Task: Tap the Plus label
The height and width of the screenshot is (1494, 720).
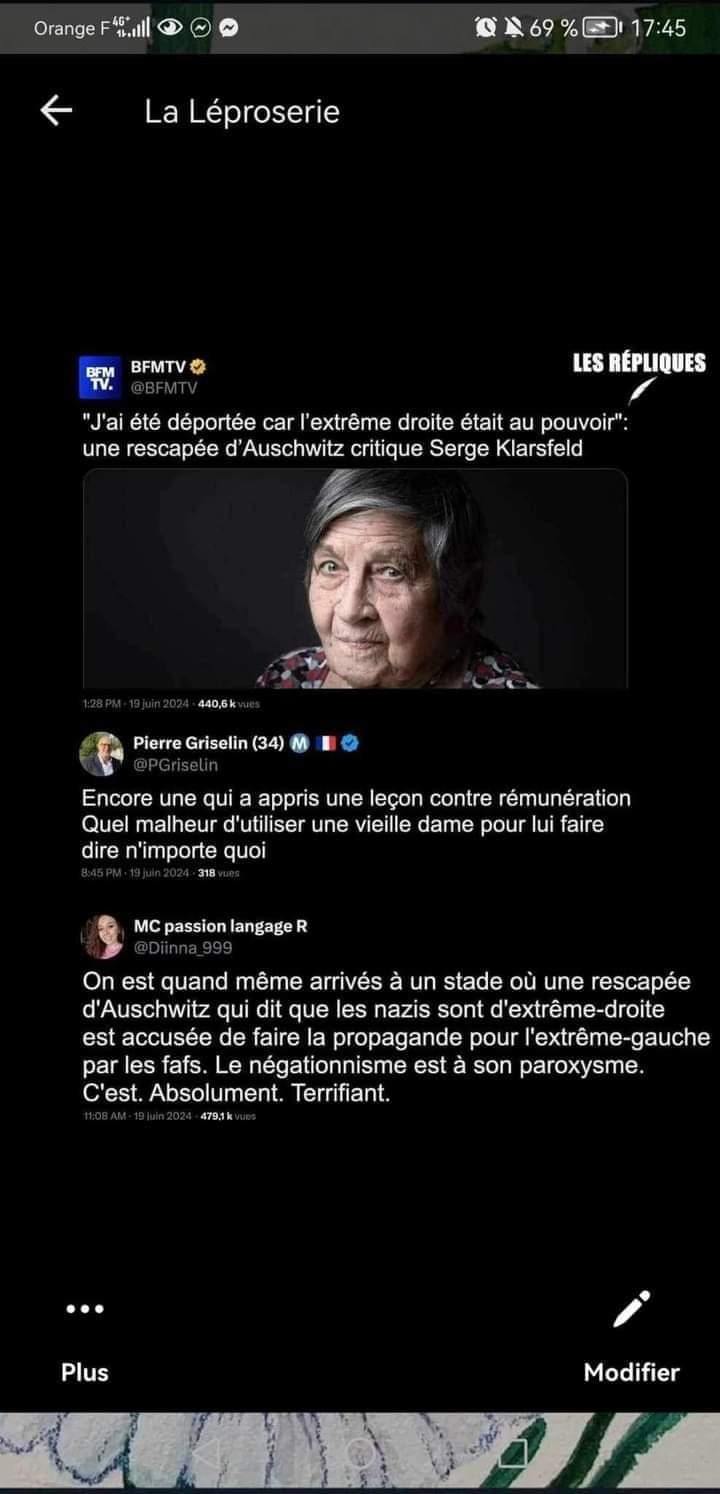Action: [85, 1372]
